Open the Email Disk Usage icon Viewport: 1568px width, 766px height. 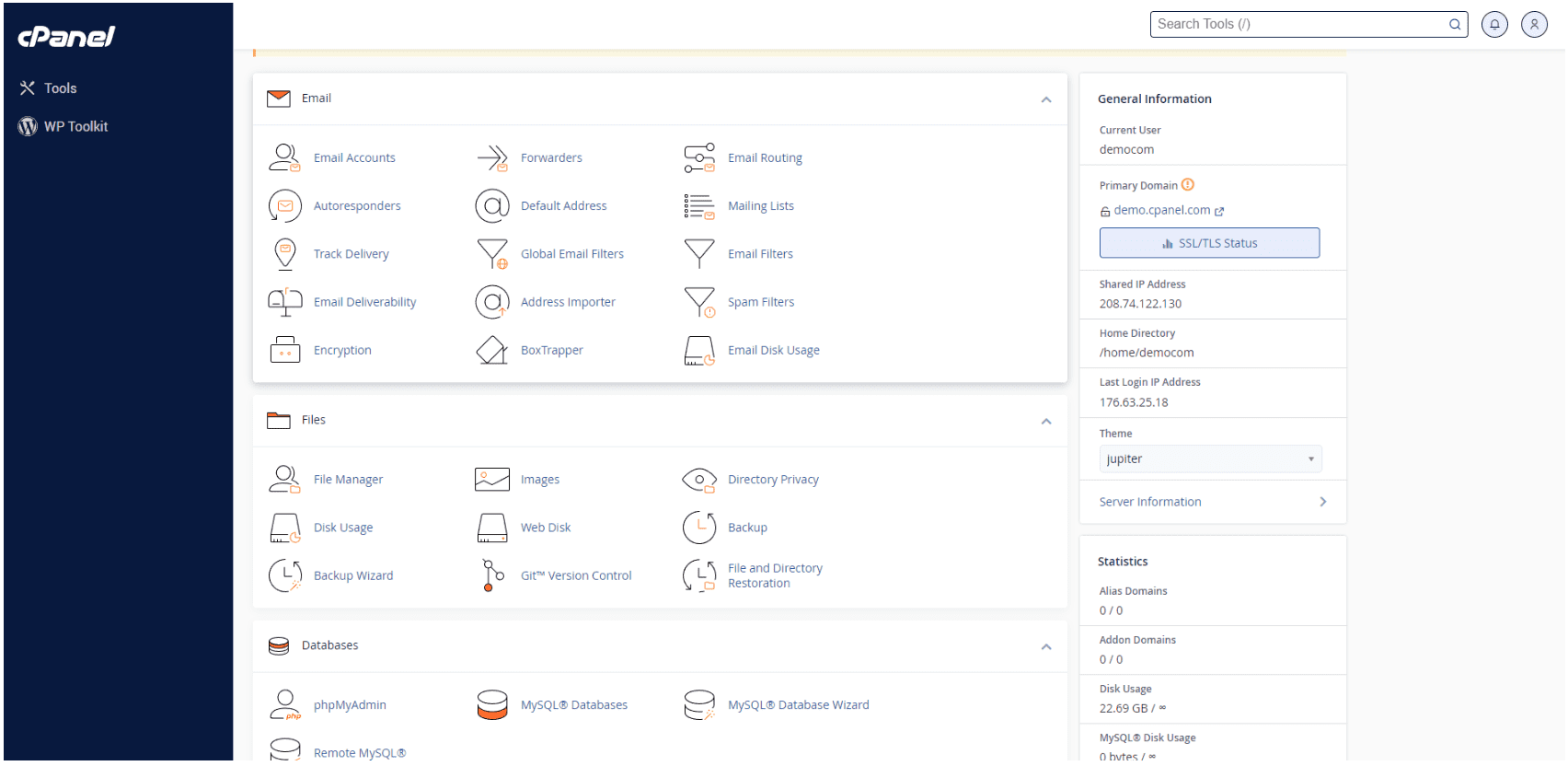pyautogui.click(x=699, y=350)
